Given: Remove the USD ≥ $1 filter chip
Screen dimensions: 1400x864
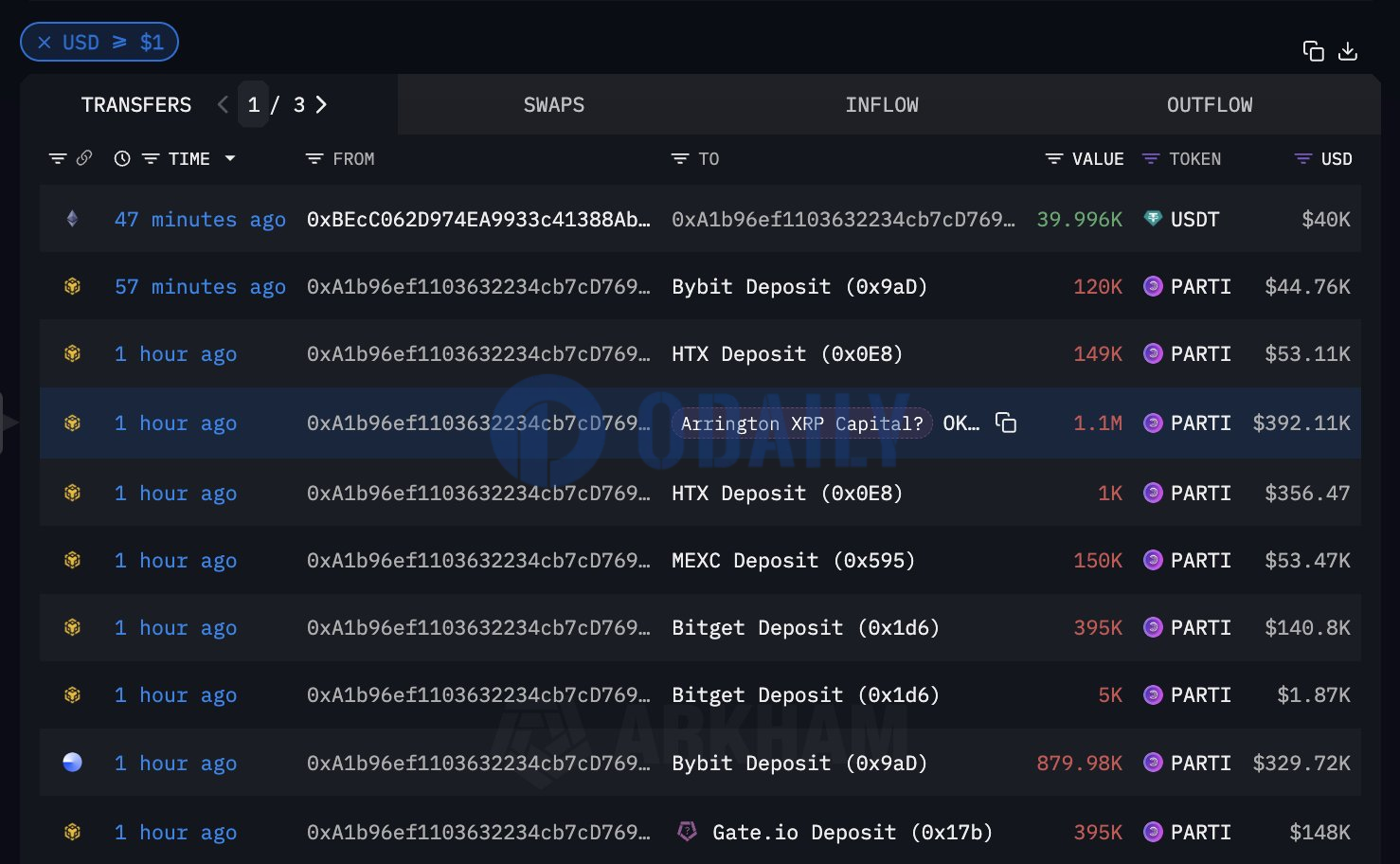Looking at the screenshot, I should (x=45, y=43).
